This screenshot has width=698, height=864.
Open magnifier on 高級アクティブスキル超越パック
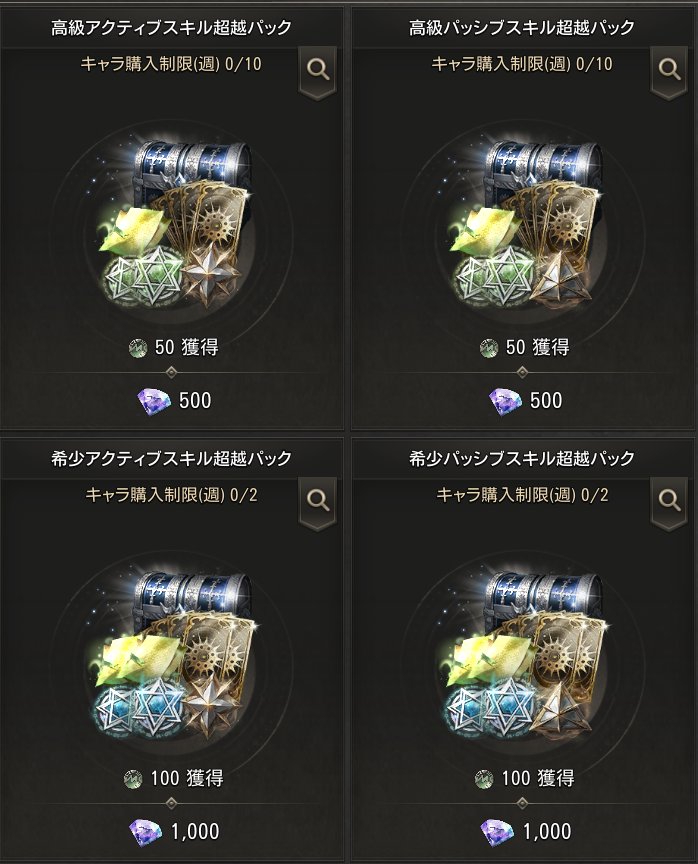tap(318, 71)
